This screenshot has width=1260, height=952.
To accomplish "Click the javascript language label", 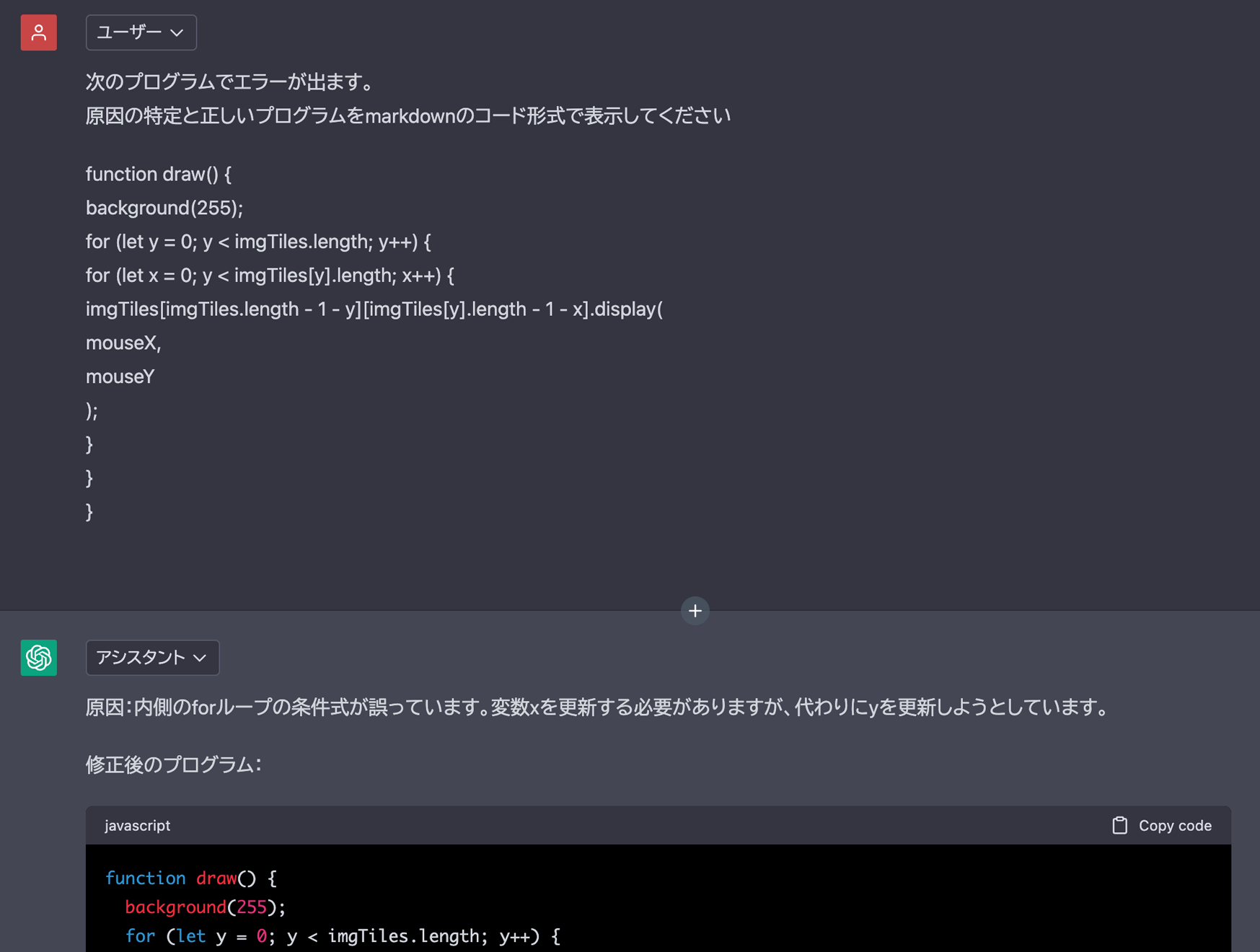I will click(x=138, y=825).
